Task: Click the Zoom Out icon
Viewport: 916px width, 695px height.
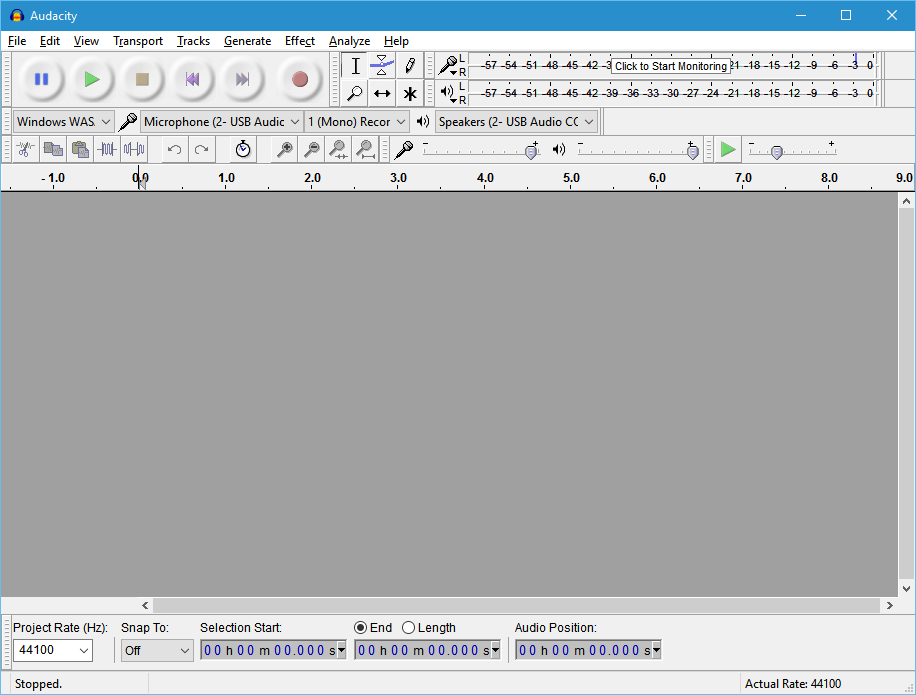Action: point(312,150)
